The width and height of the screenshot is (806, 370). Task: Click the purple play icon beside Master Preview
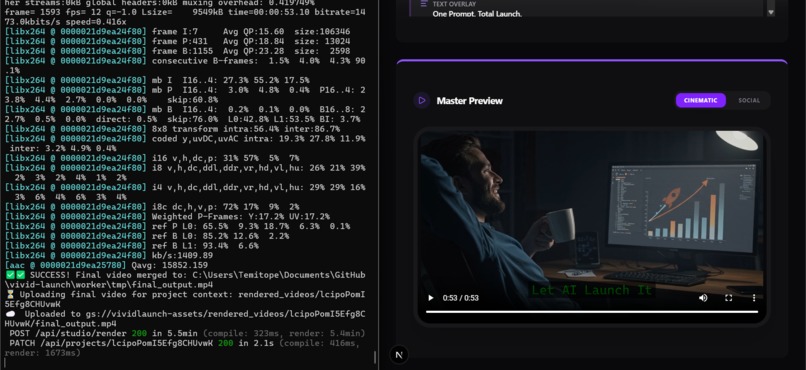point(422,100)
